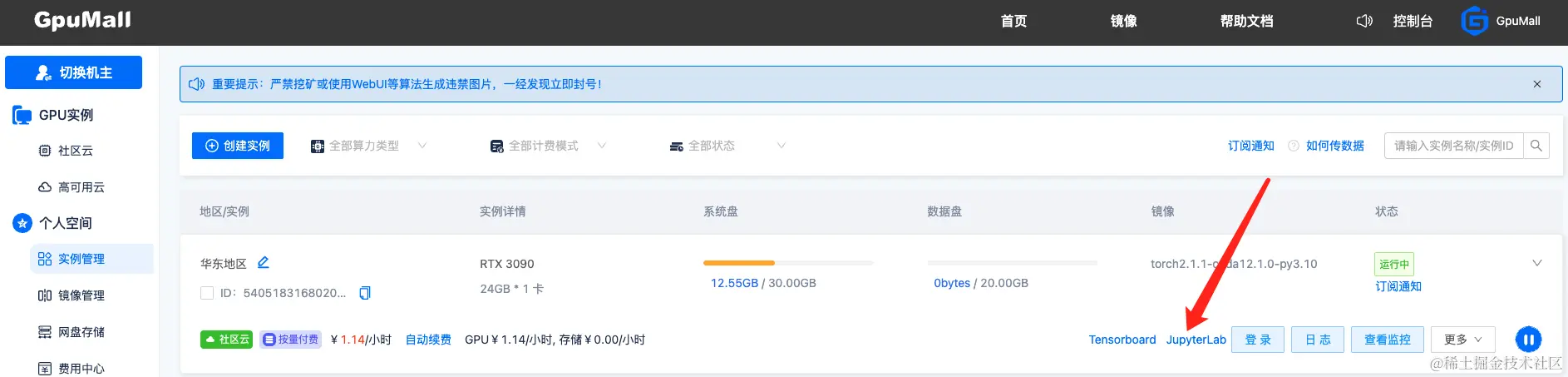This screenshot has width=1568, height=377.
Task: Go to 首页 in top navigation
Action: click(1013, 21)
